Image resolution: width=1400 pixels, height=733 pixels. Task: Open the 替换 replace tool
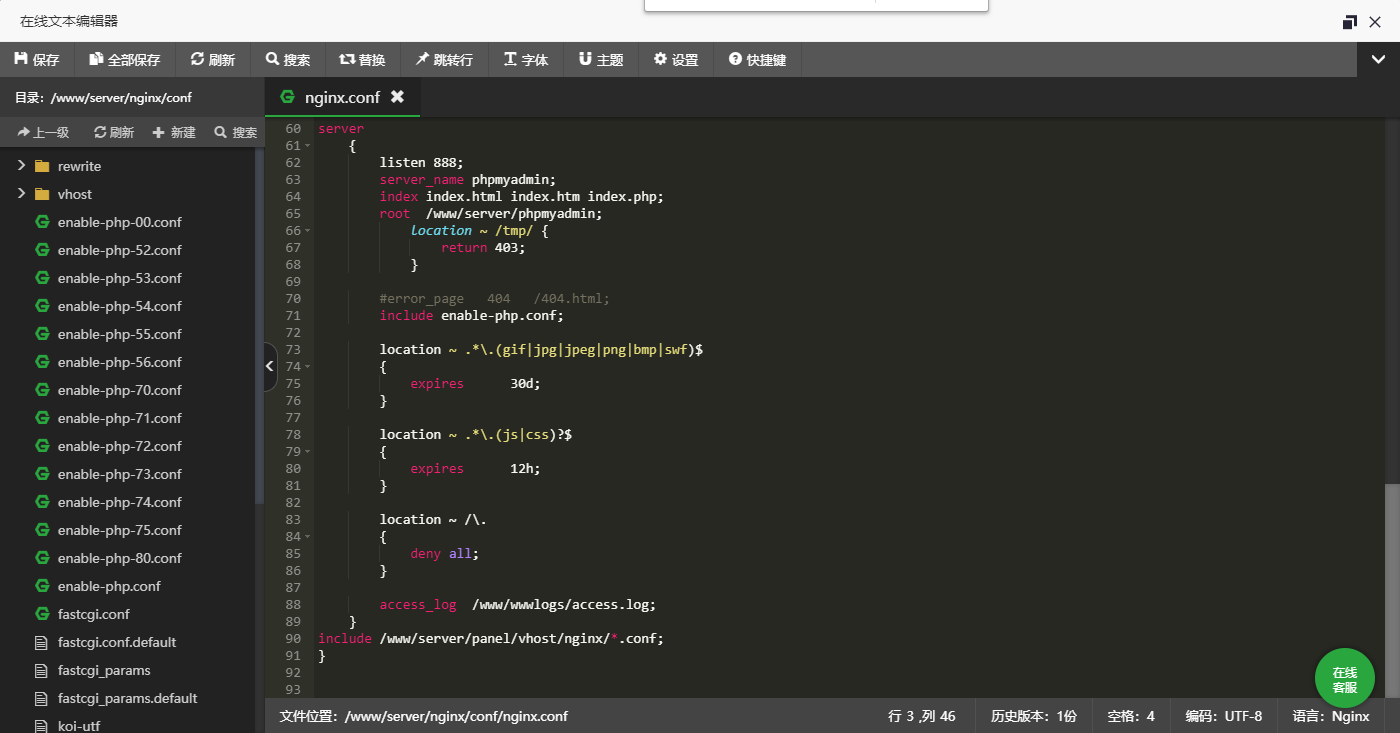(x=362, y=60)
